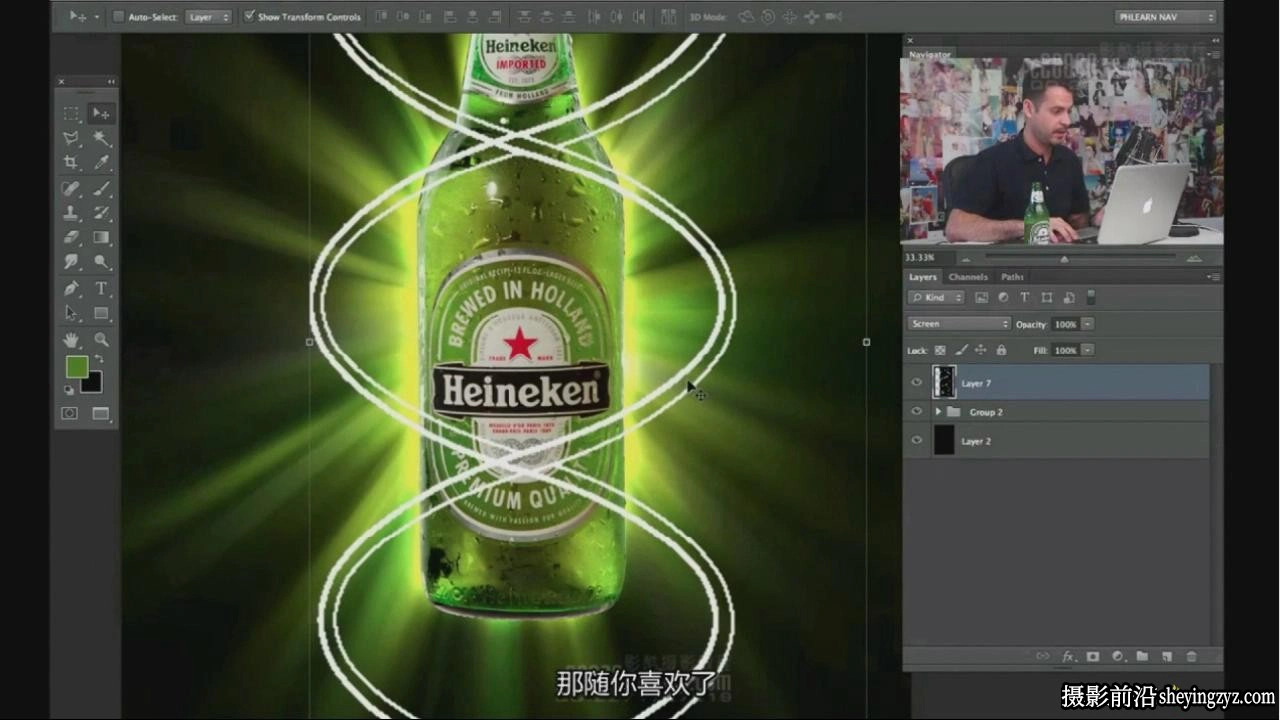The image size is (1280, 720).
Task: Click the Navigator panel tab
Action: 930,54
